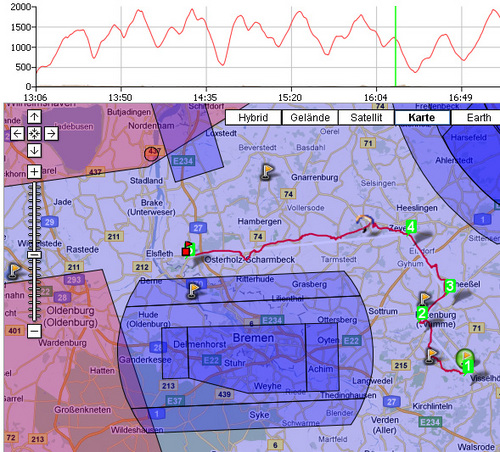Click the center/reset map position button
Image resolution: width=500 pixels, height=452 pixels.
click(x=34, y=134)
